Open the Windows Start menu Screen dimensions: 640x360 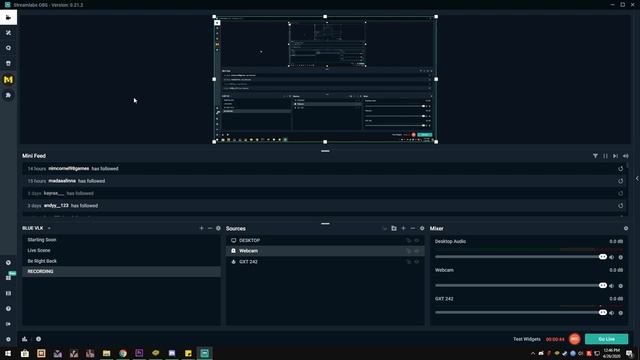(x=8, y=353)
